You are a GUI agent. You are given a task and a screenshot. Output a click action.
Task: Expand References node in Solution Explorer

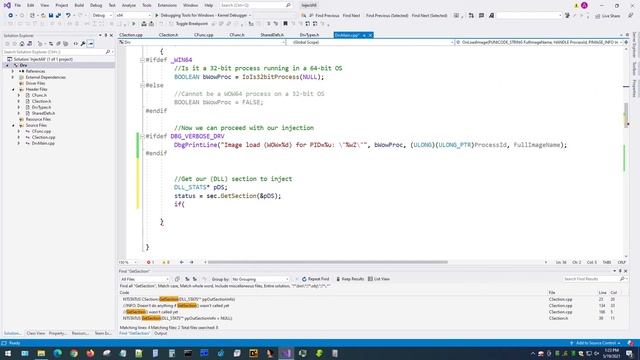click(13, 71)
